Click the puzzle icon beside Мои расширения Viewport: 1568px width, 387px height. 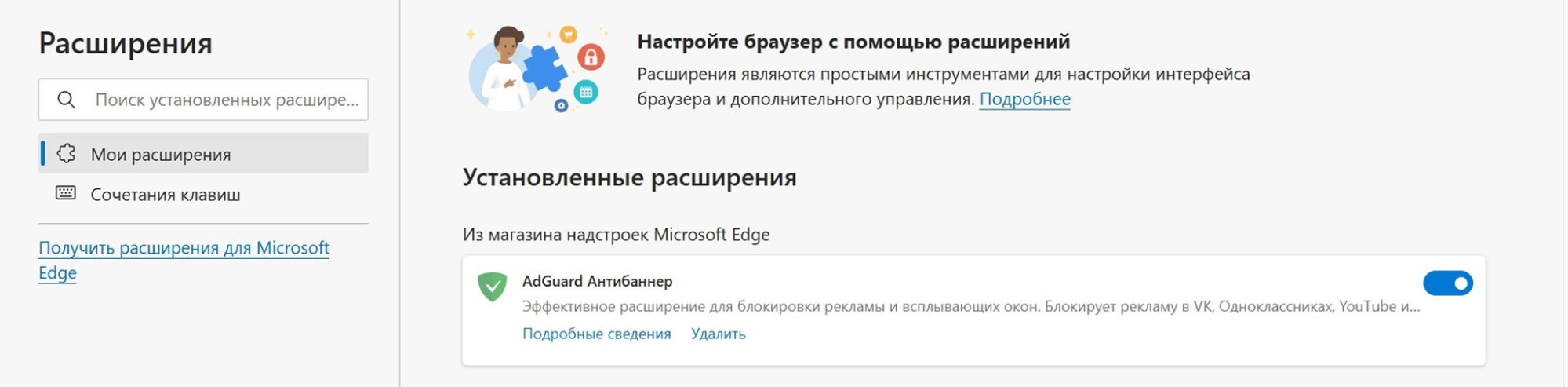(x=67, y=154)
